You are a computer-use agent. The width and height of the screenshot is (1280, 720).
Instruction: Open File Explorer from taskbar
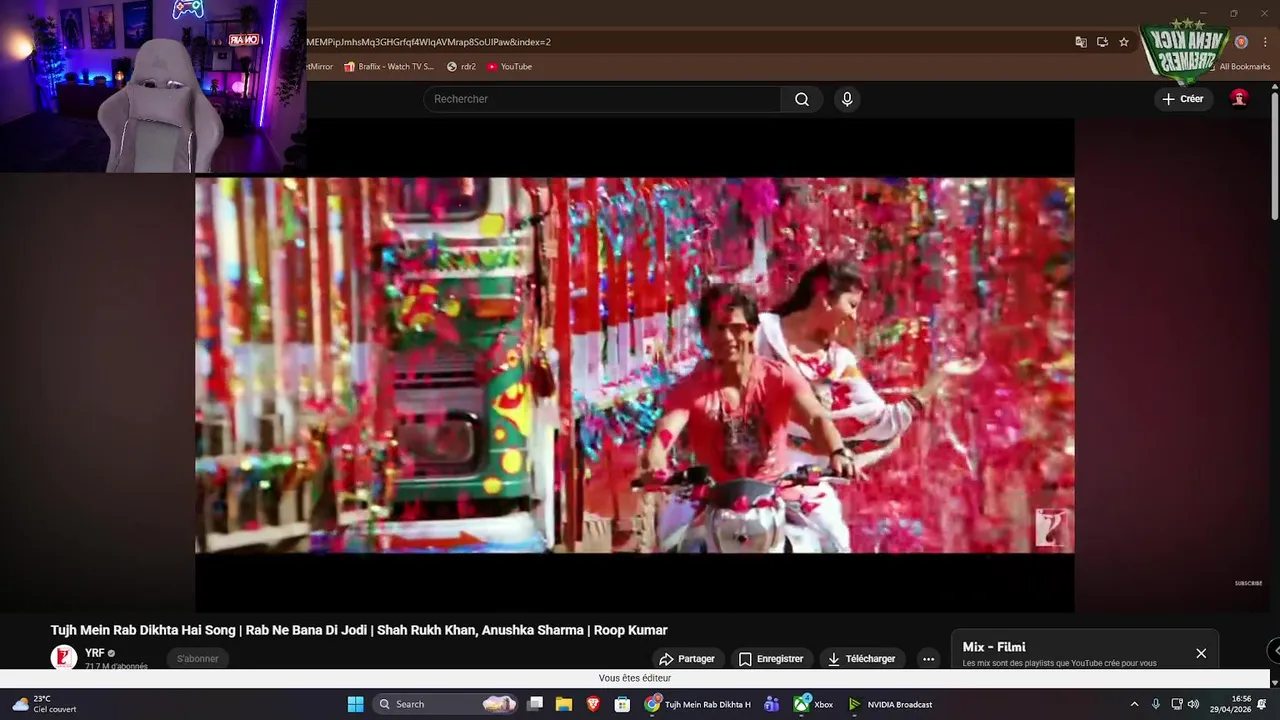click(x=564, y=704)
